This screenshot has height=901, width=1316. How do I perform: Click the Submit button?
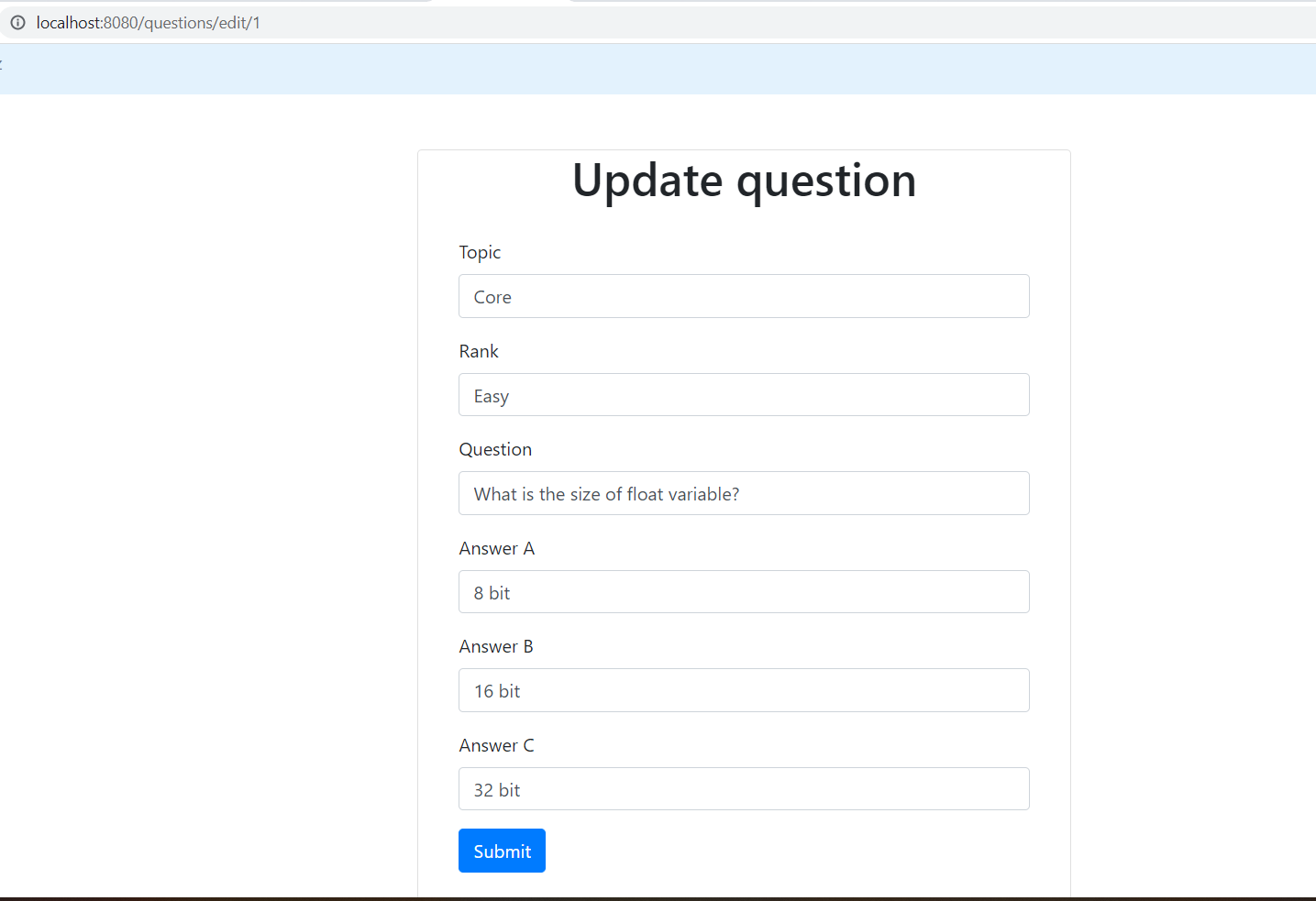coord(502,851)
